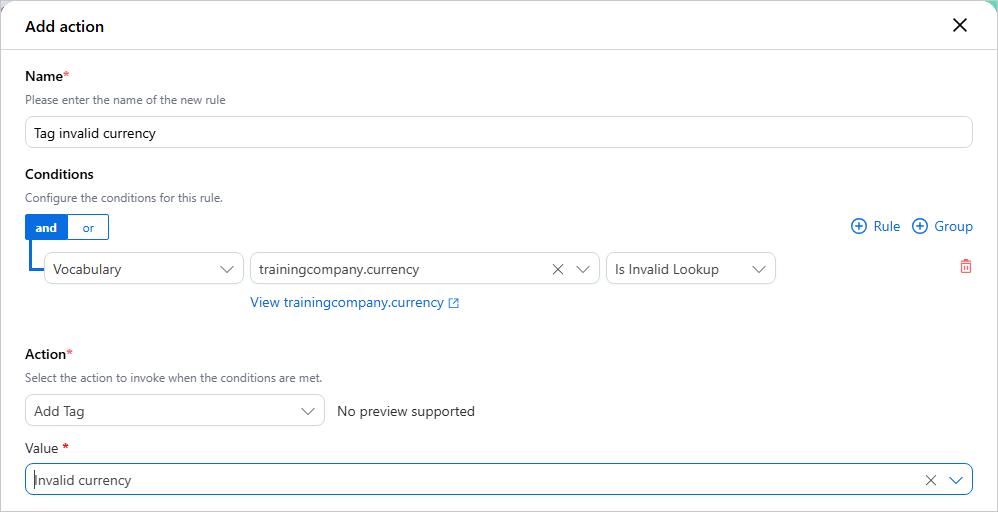The width and height of the screenshot is (998, 512).
Task: Add a new condition Group
Action: click(x=942, y=226)
